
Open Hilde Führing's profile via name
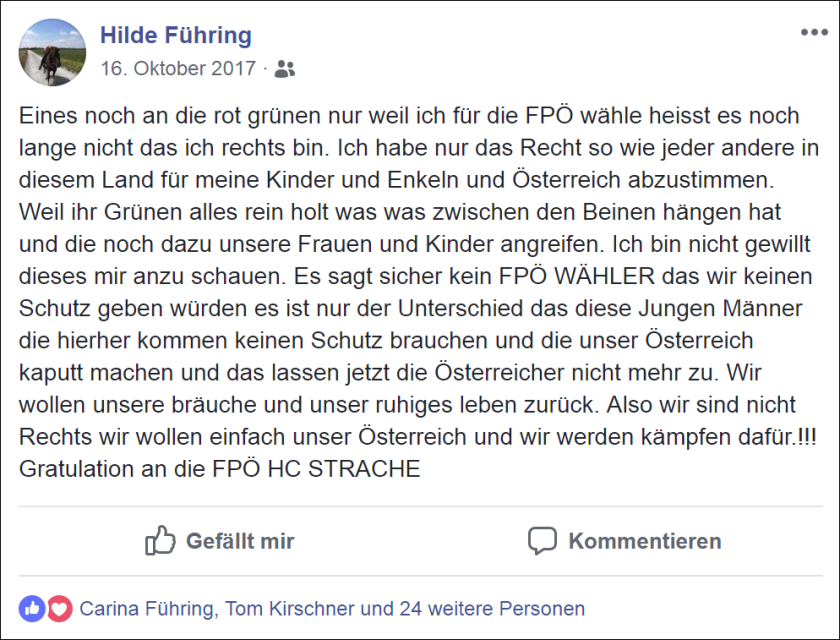[176, 36]
